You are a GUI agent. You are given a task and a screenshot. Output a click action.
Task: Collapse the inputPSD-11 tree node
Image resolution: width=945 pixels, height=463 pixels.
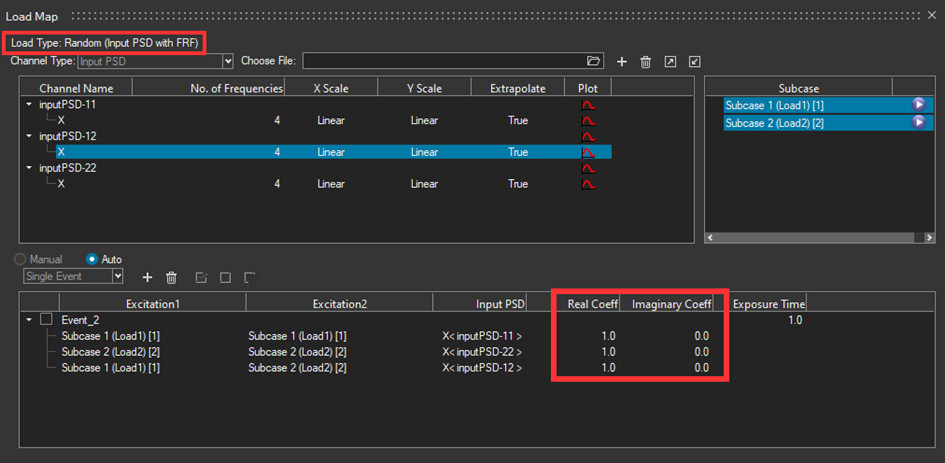click(x=28, y=105)
